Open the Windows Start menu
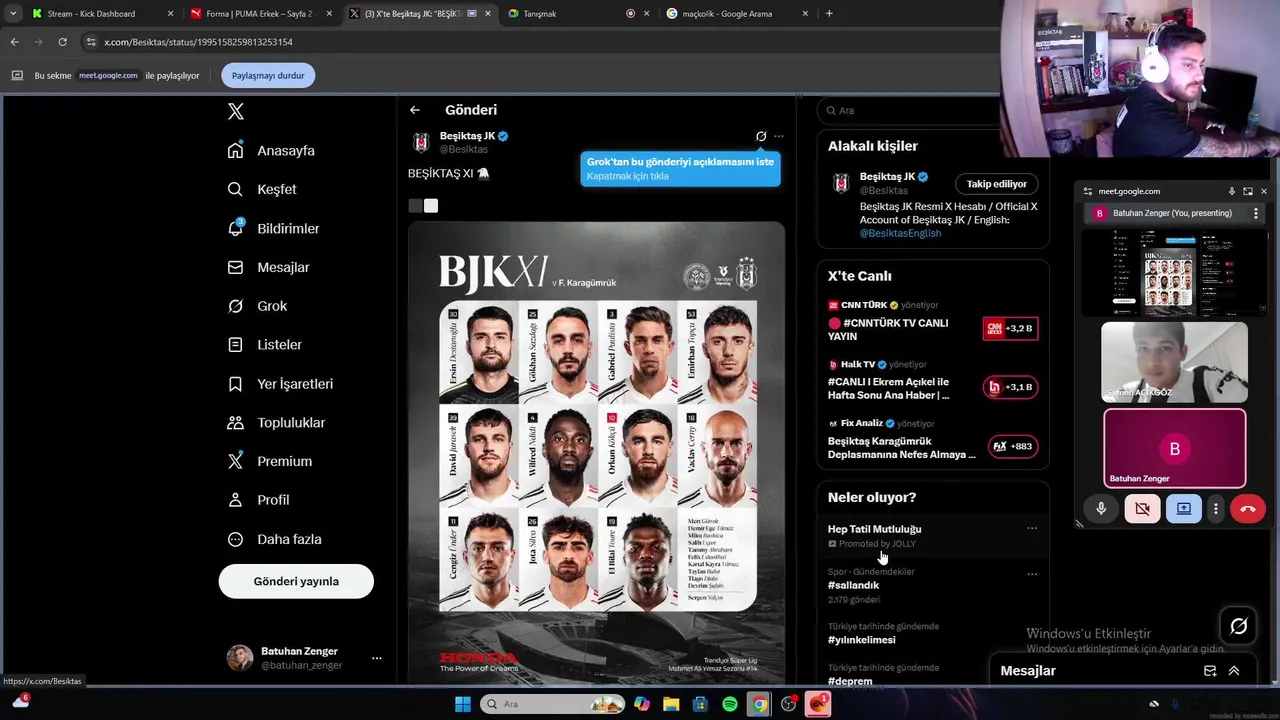 click(463, 704)
